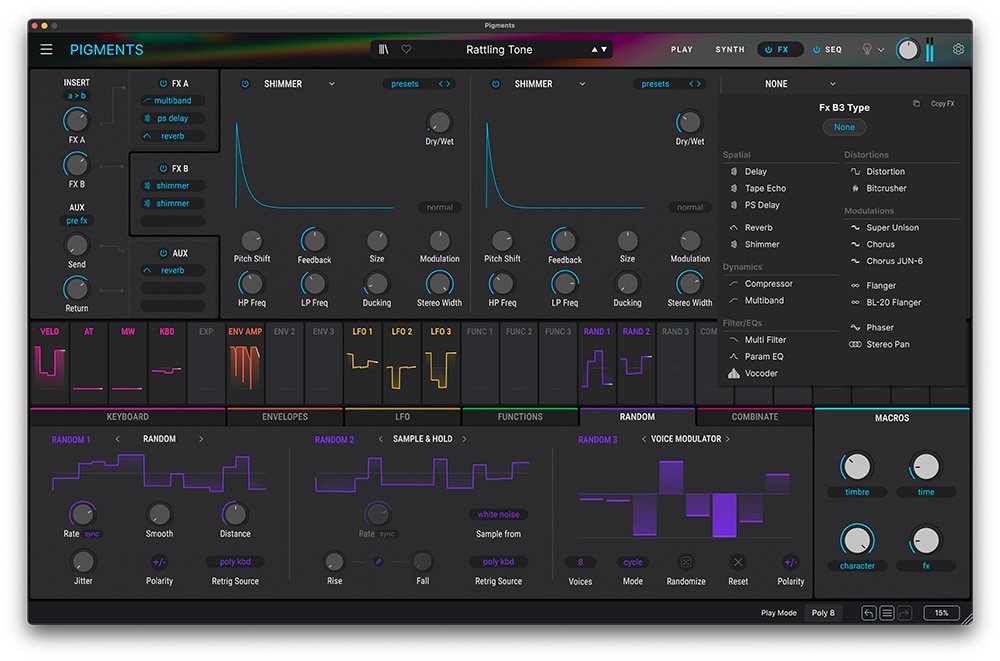Click the 'timbre' macro knob
The height and width of the screenshot is (661, 1000).
pos(857,466)
